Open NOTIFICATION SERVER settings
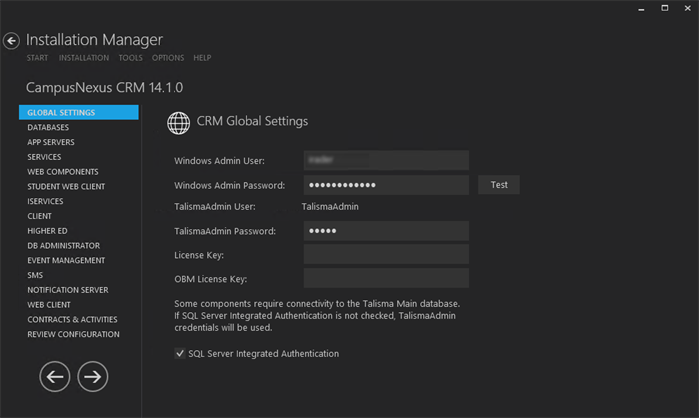Viewport: 699px width, 418px height. coord(68,290)
